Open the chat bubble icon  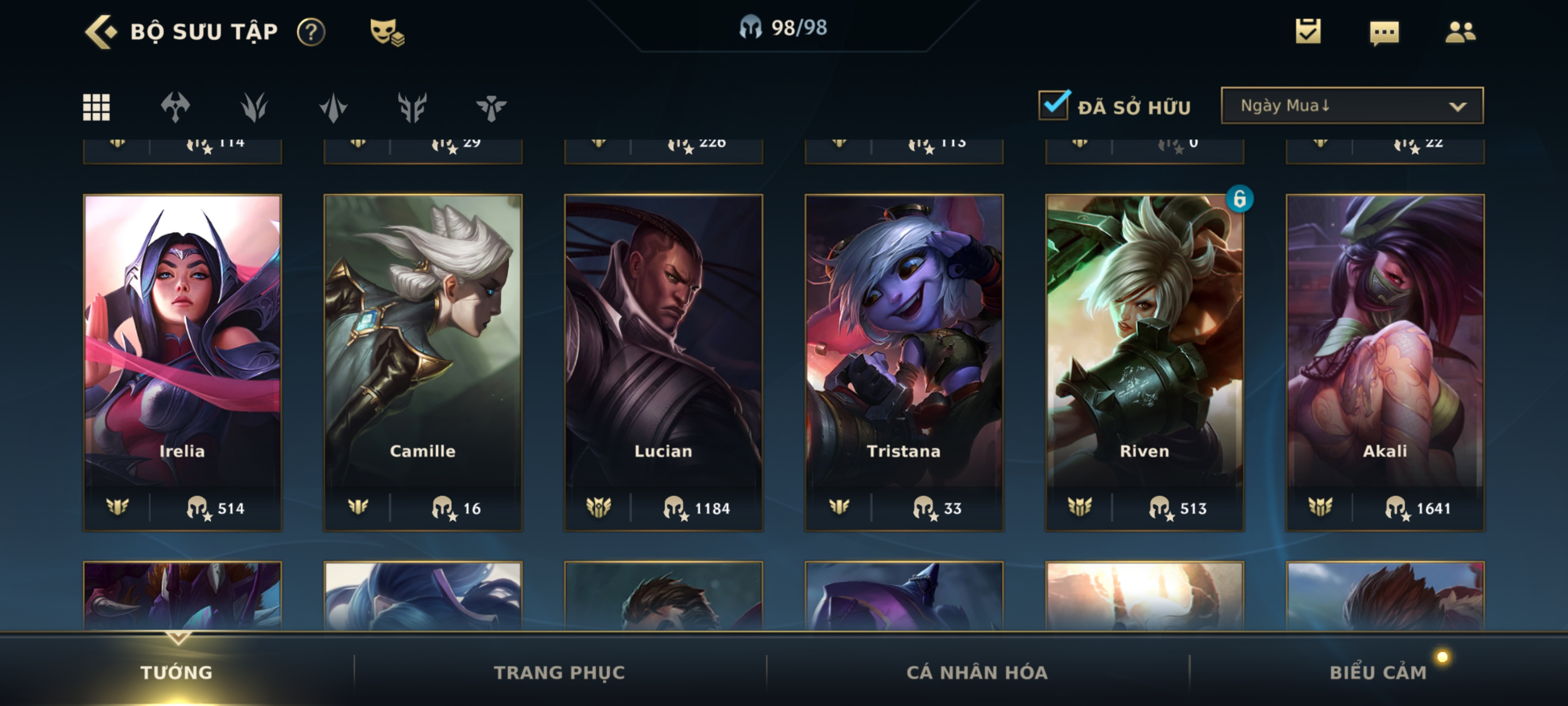(1384, 33)
